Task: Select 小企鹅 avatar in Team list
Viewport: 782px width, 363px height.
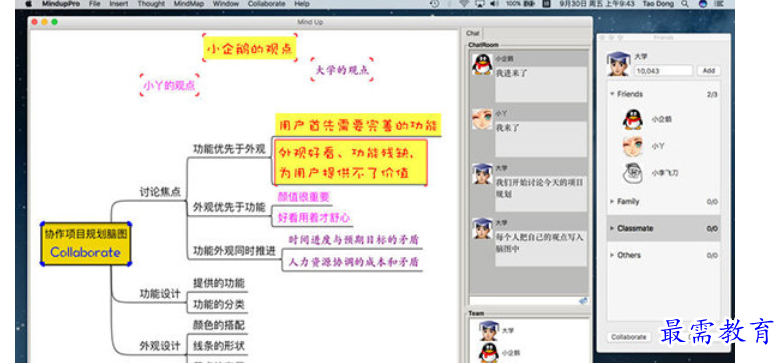Action: click(x=489, y=352)
